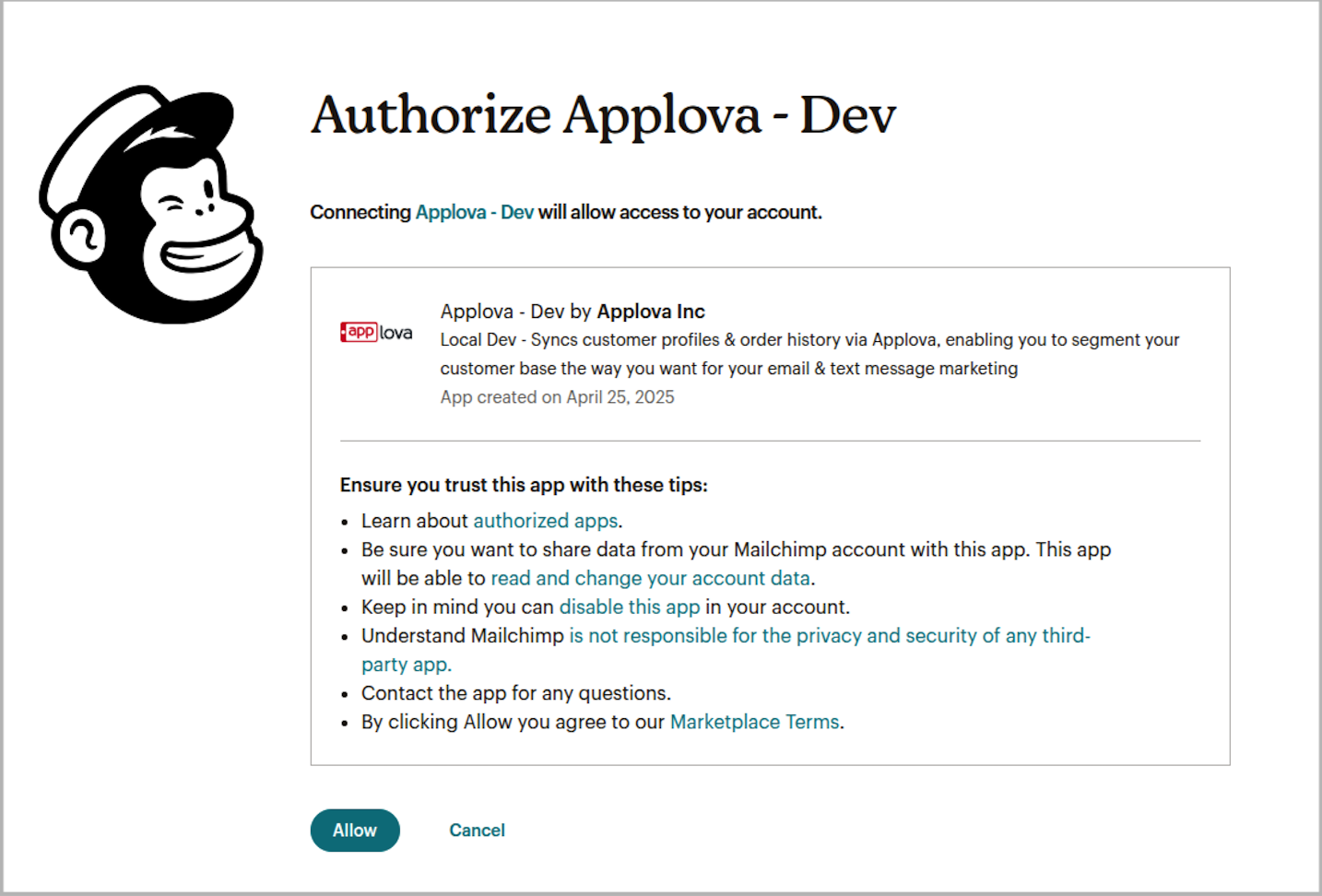Open the authorized apps link

pyautogui.click(x=545, y=521)
